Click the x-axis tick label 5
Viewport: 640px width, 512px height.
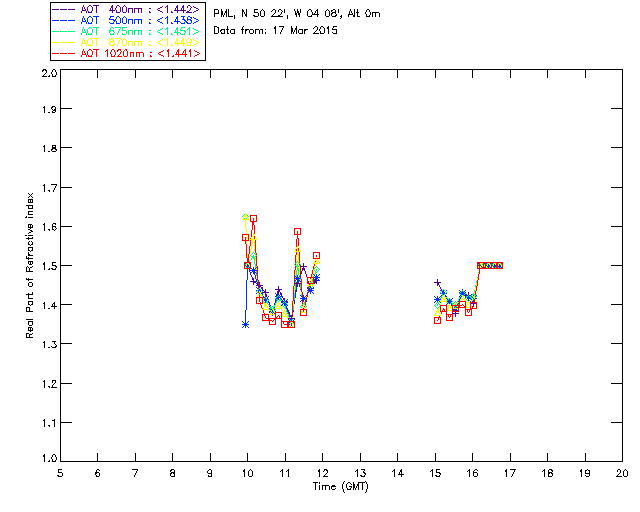(x=60, y=473)
